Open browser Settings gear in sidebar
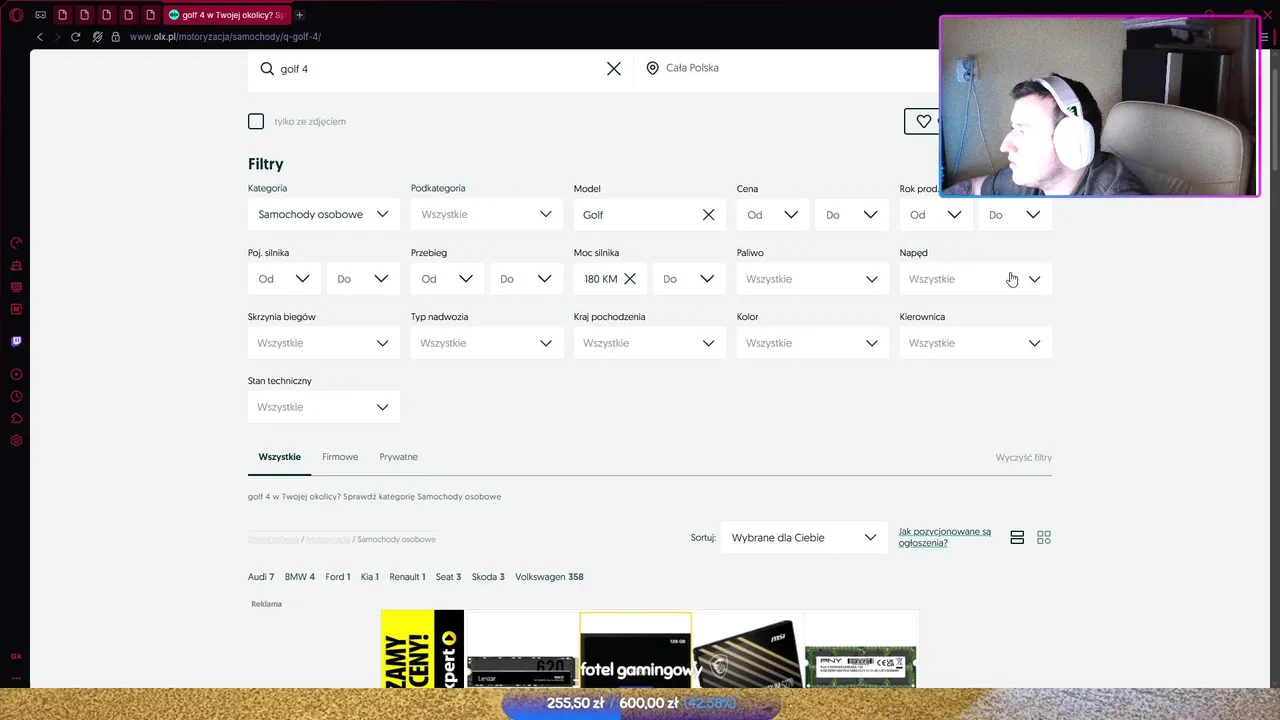Screen dimensions: 1280x720 (16, 440)
